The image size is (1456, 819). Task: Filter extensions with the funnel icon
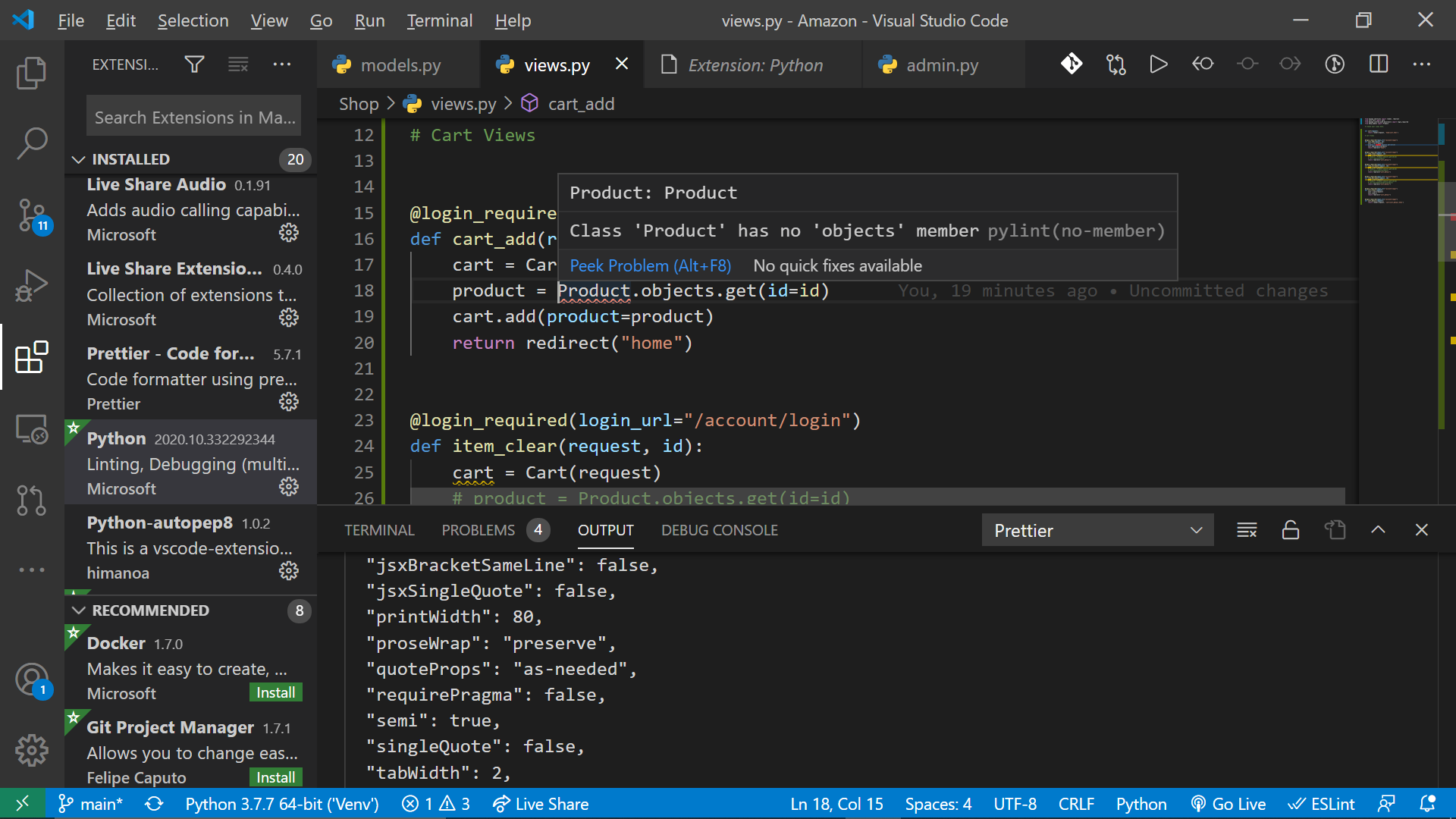[194, 64]
